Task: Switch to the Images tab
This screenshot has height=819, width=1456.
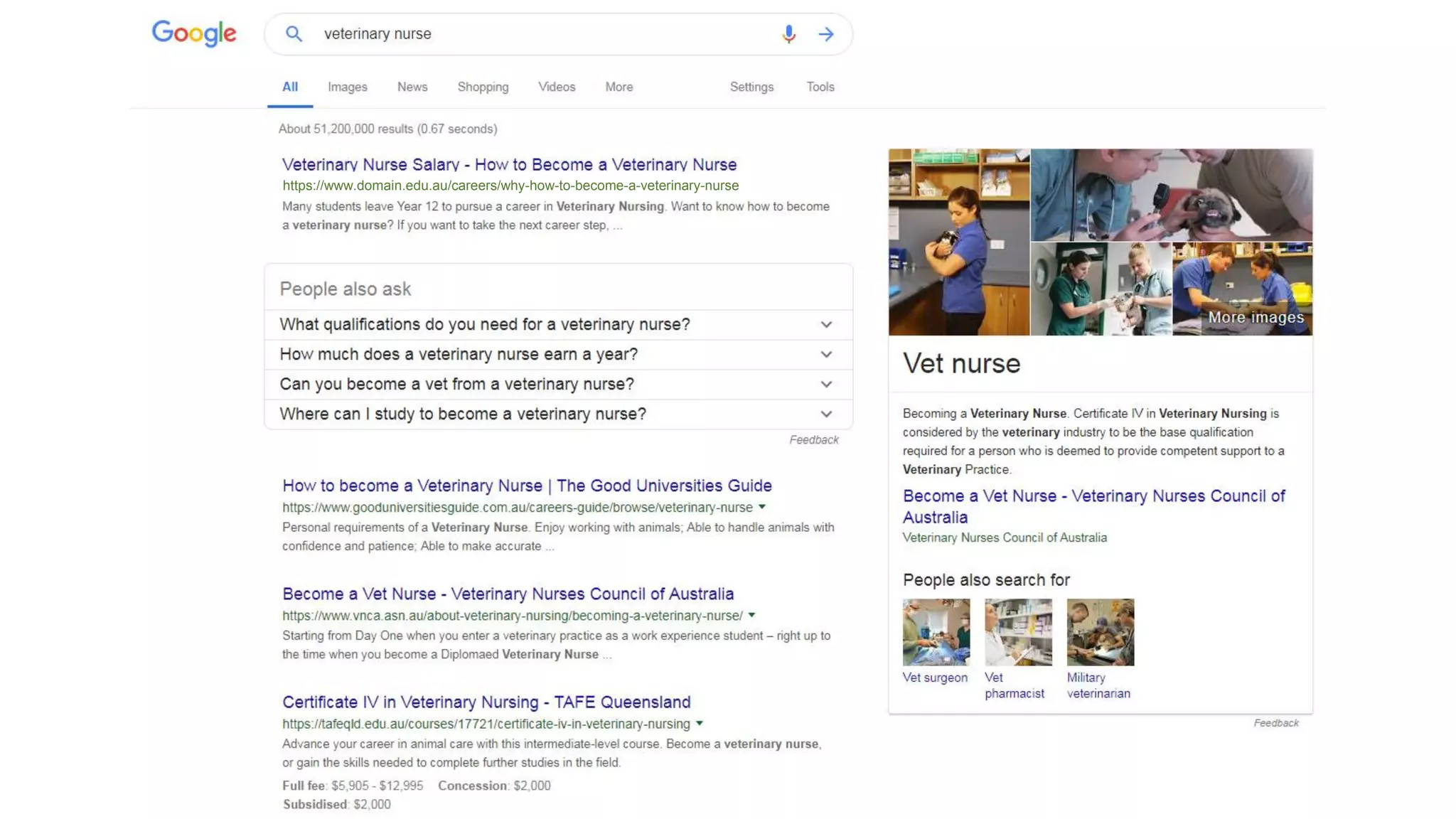Action: pos(348,87)
